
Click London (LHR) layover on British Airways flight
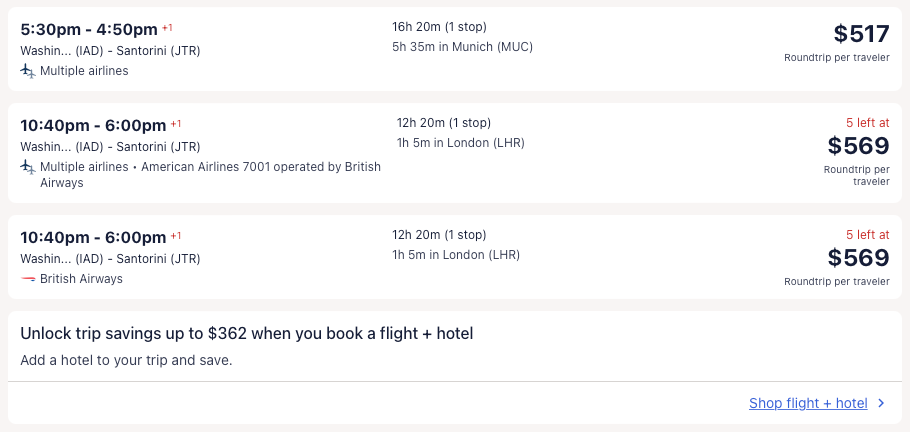click(456, 255)
